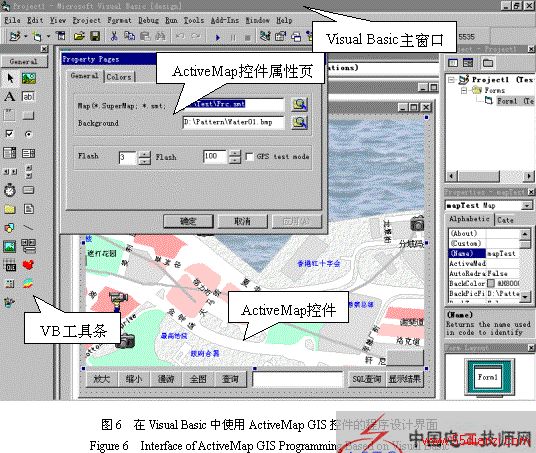Open the properties object dropdown mapTest
The image size is (536, 453).
point(527,205)
